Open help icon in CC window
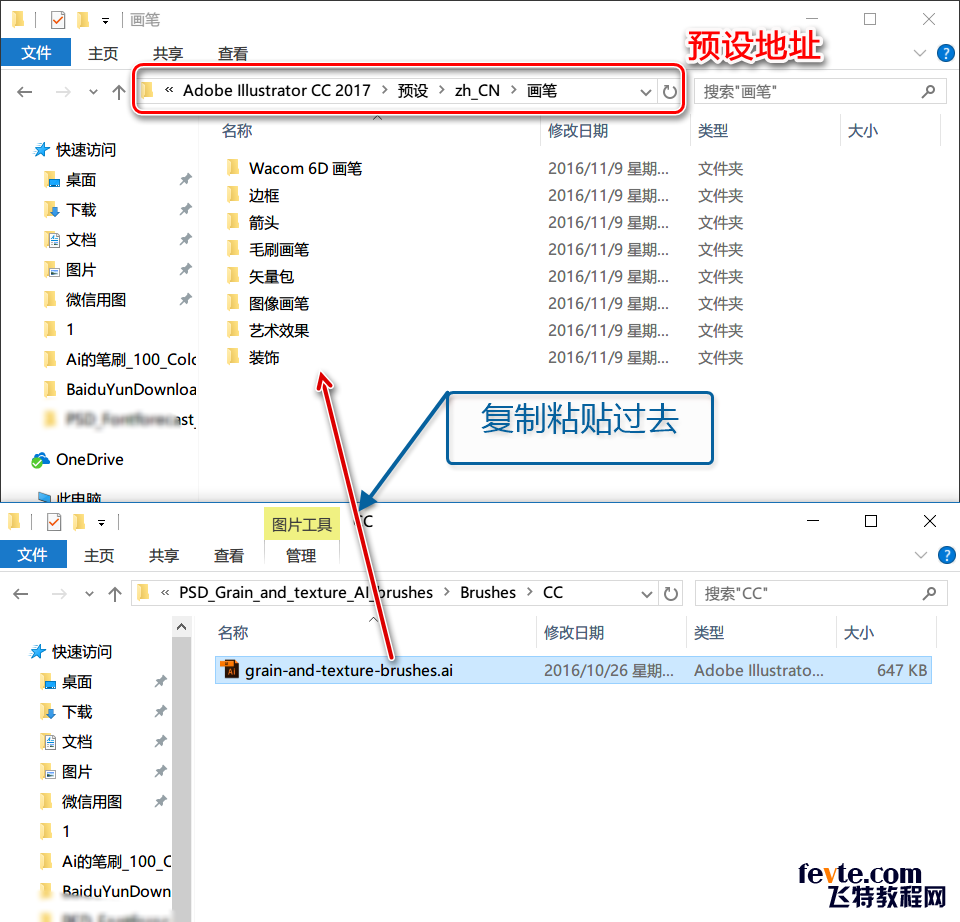 point(946,555)
